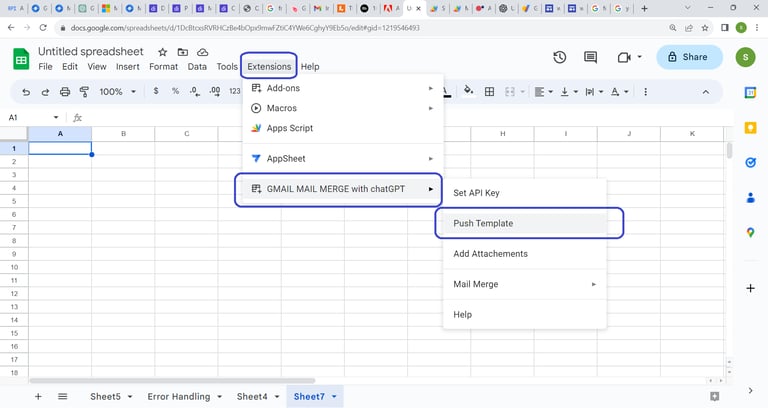Image resolution: width=768 pixels, height=408 pixels.
Task: Open the View menu
Action: [x=97, y=67]
